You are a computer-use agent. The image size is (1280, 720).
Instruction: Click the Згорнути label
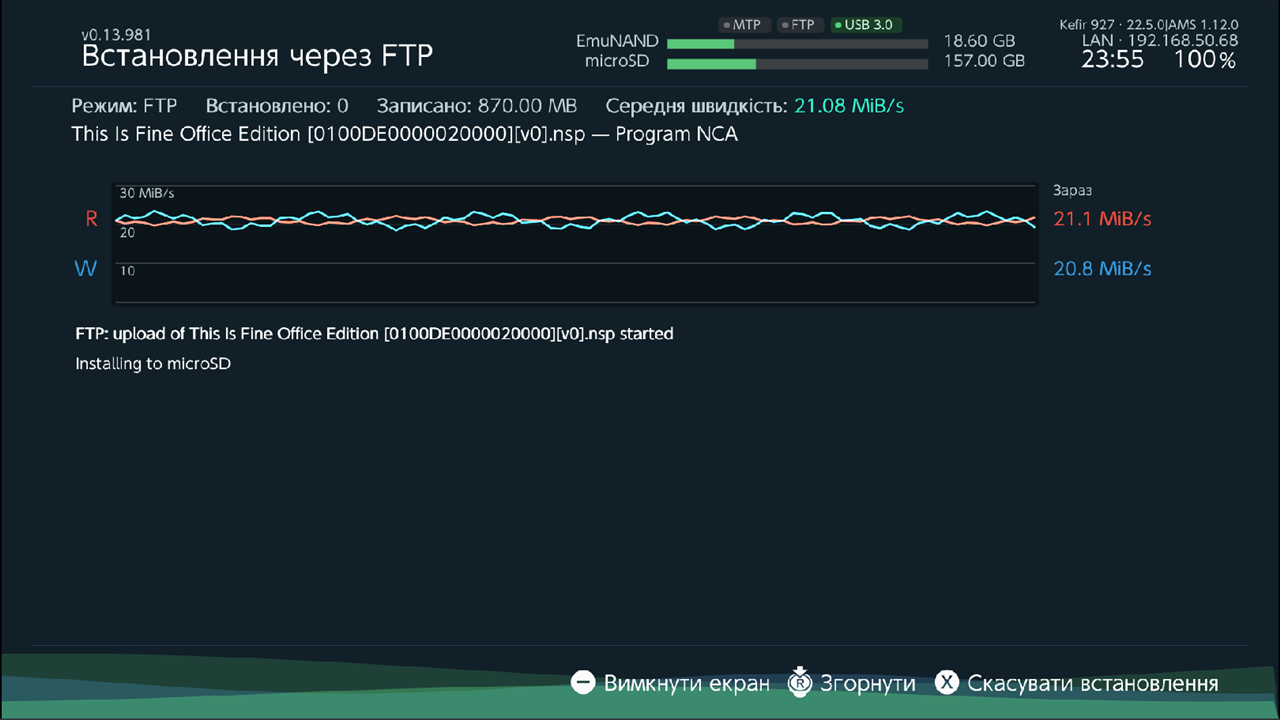tap(868, 684)
